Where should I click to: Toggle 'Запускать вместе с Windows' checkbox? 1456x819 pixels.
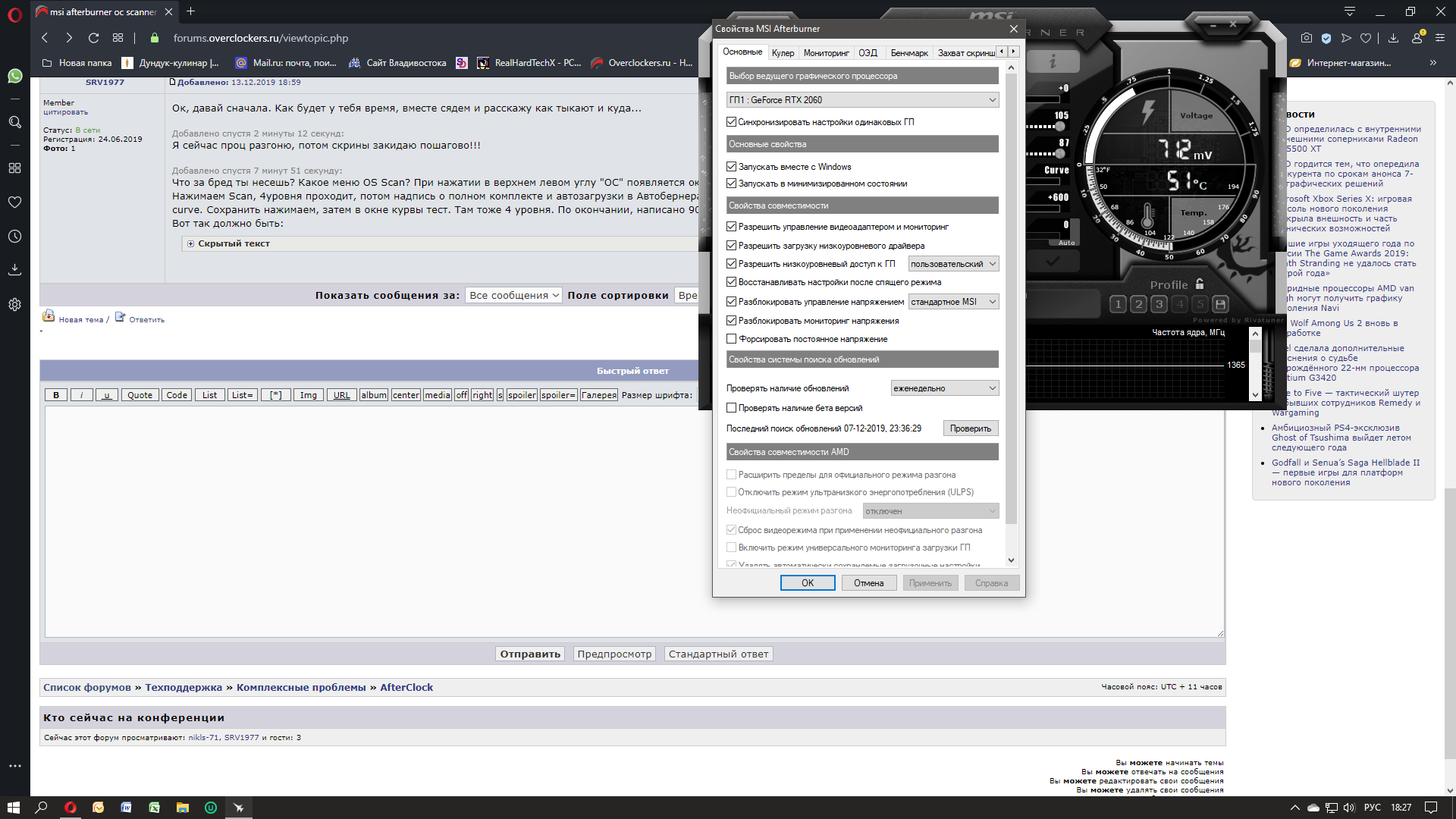731,167
